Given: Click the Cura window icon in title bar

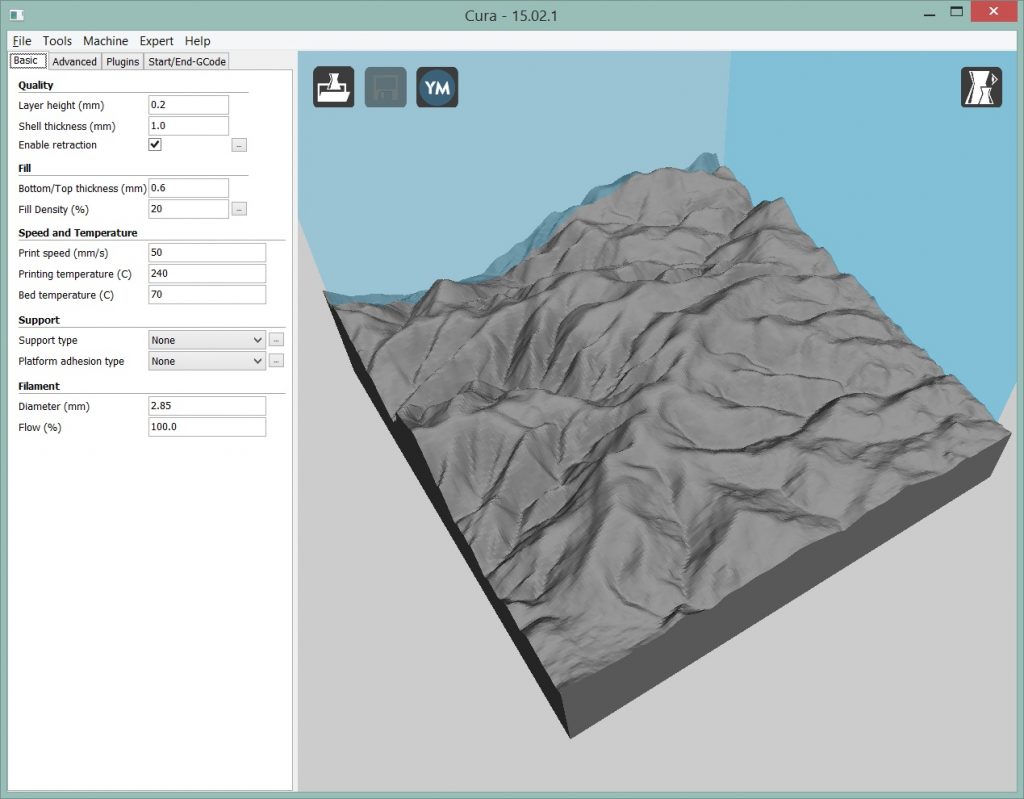Looking at the screenshot, I should click(x=17, y=13).
